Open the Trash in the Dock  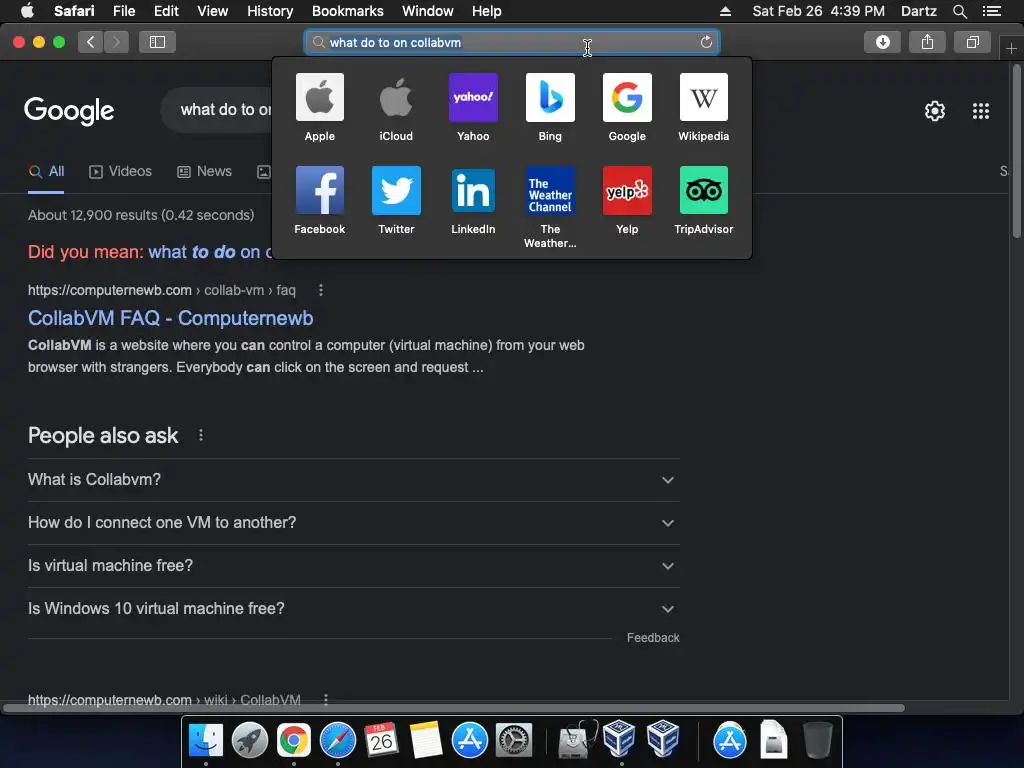(817, 740)
